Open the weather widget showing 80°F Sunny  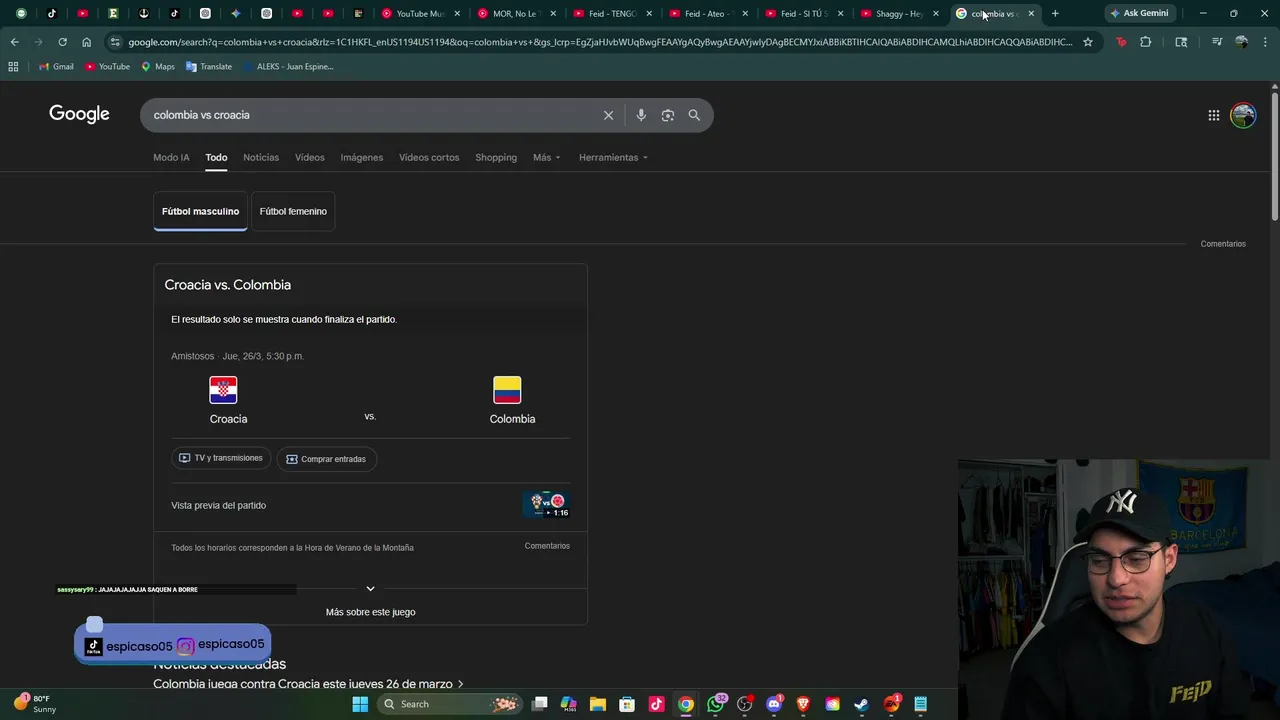click(x=35, y=704)
